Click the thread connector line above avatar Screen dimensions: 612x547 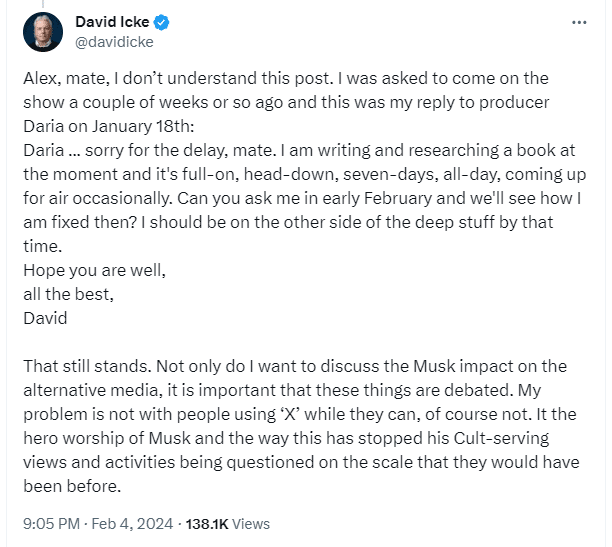pyautogui.click(x=43, y=4)
